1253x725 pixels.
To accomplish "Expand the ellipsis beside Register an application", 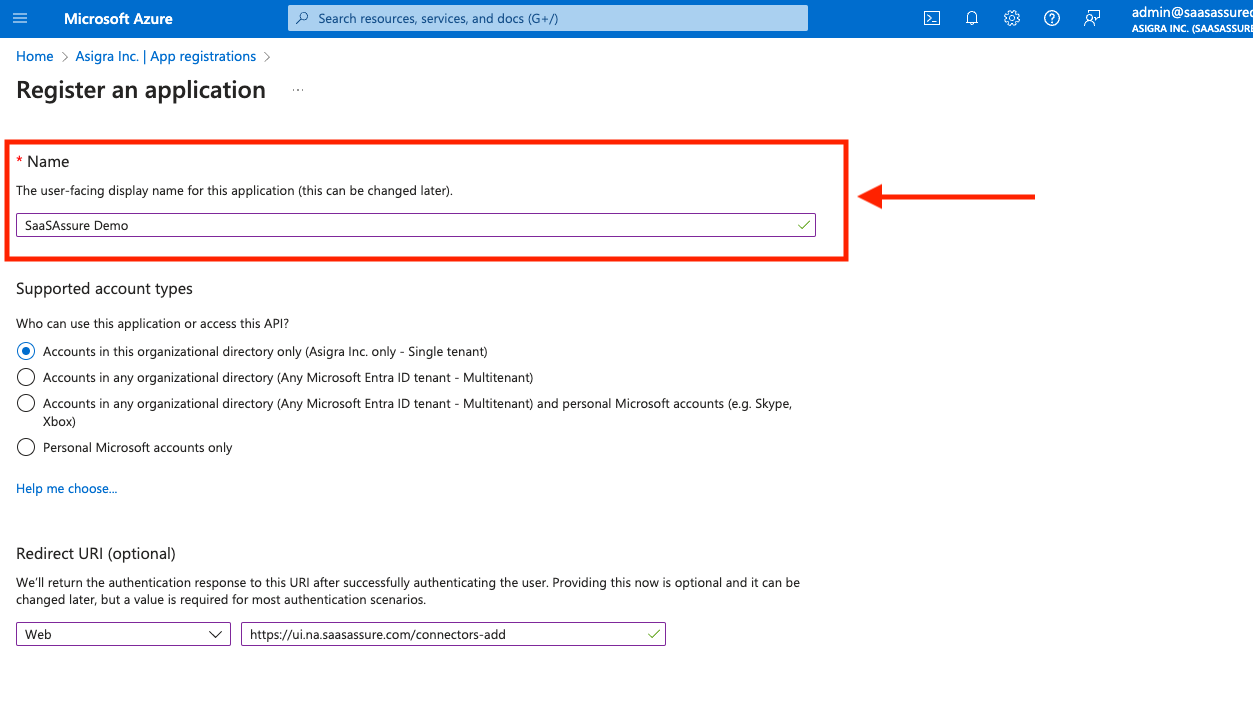I will (x=297, y=89).
